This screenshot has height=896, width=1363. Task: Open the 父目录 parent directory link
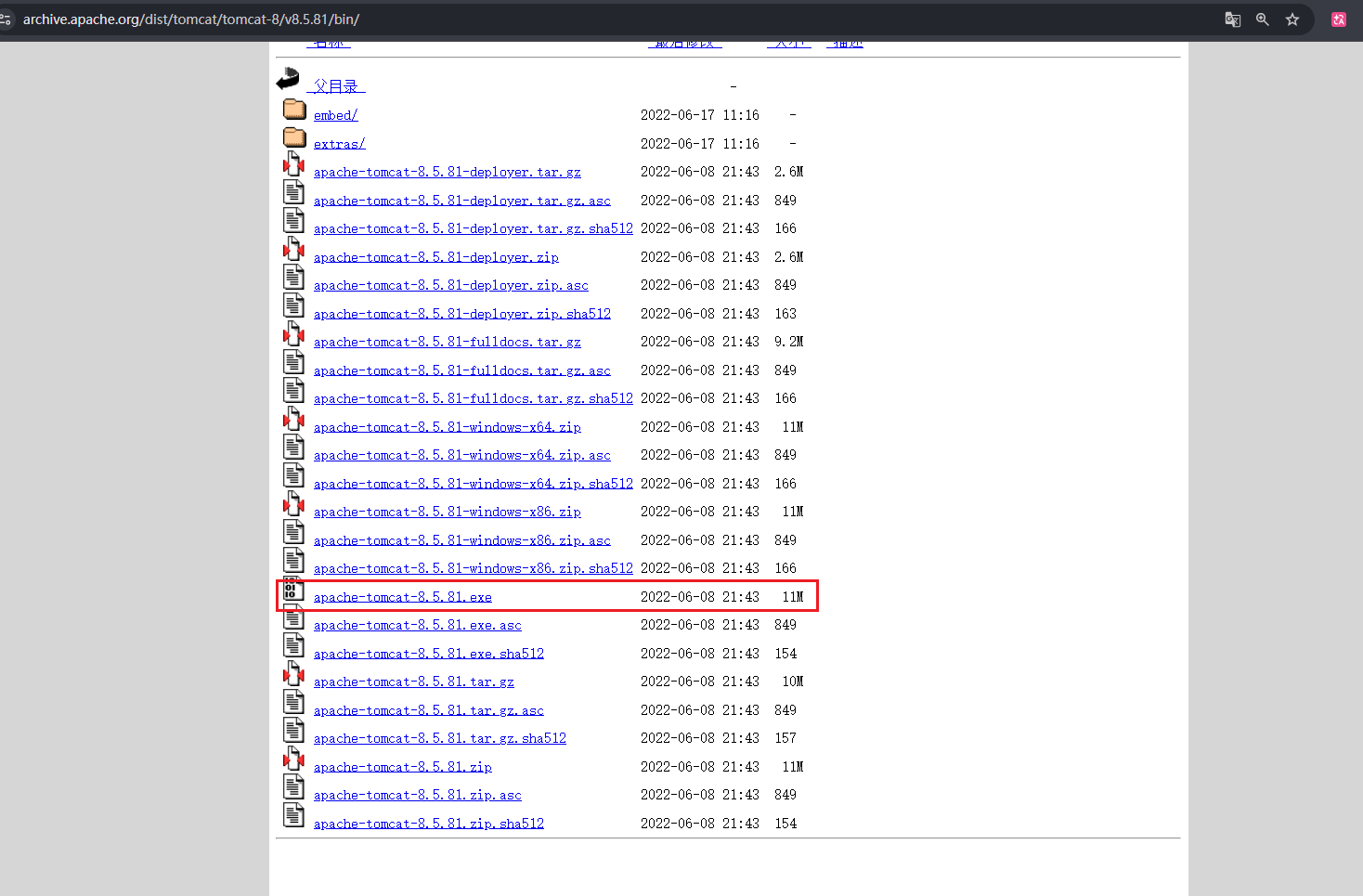coord(335,86)
